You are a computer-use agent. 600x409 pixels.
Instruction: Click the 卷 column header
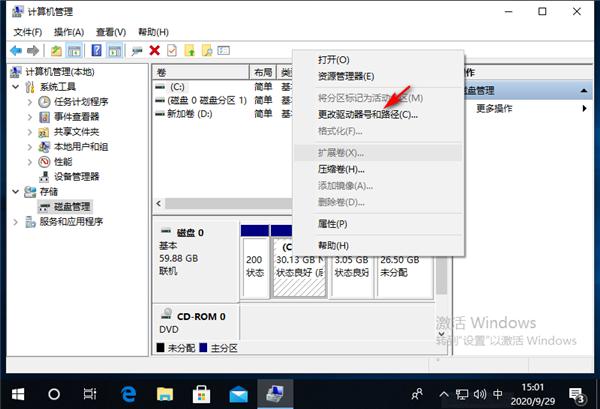[x=201, y=72]
